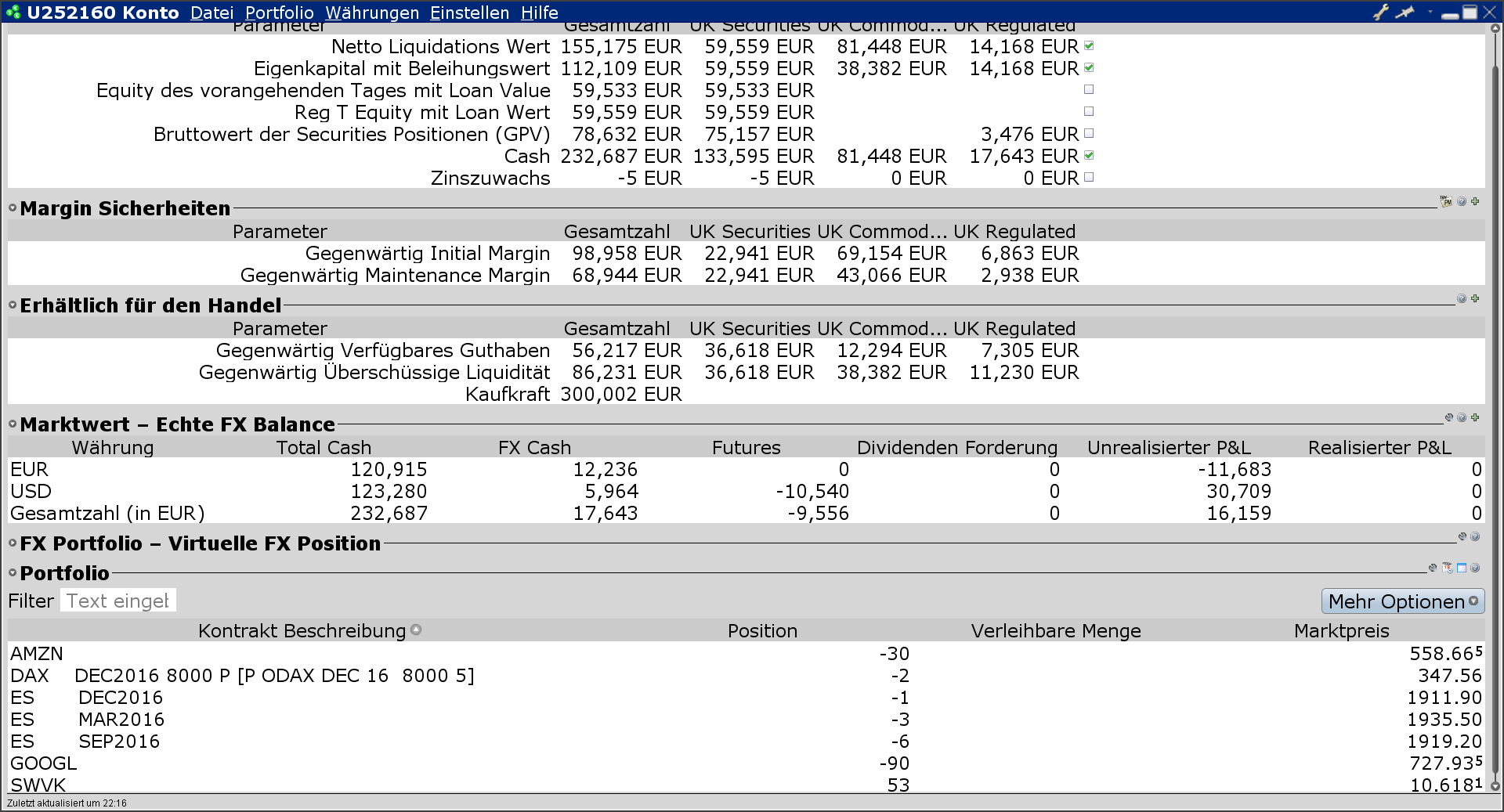
Task: Click the Gesamtzahl (in EUR) row label
Action: pos(107,514)
